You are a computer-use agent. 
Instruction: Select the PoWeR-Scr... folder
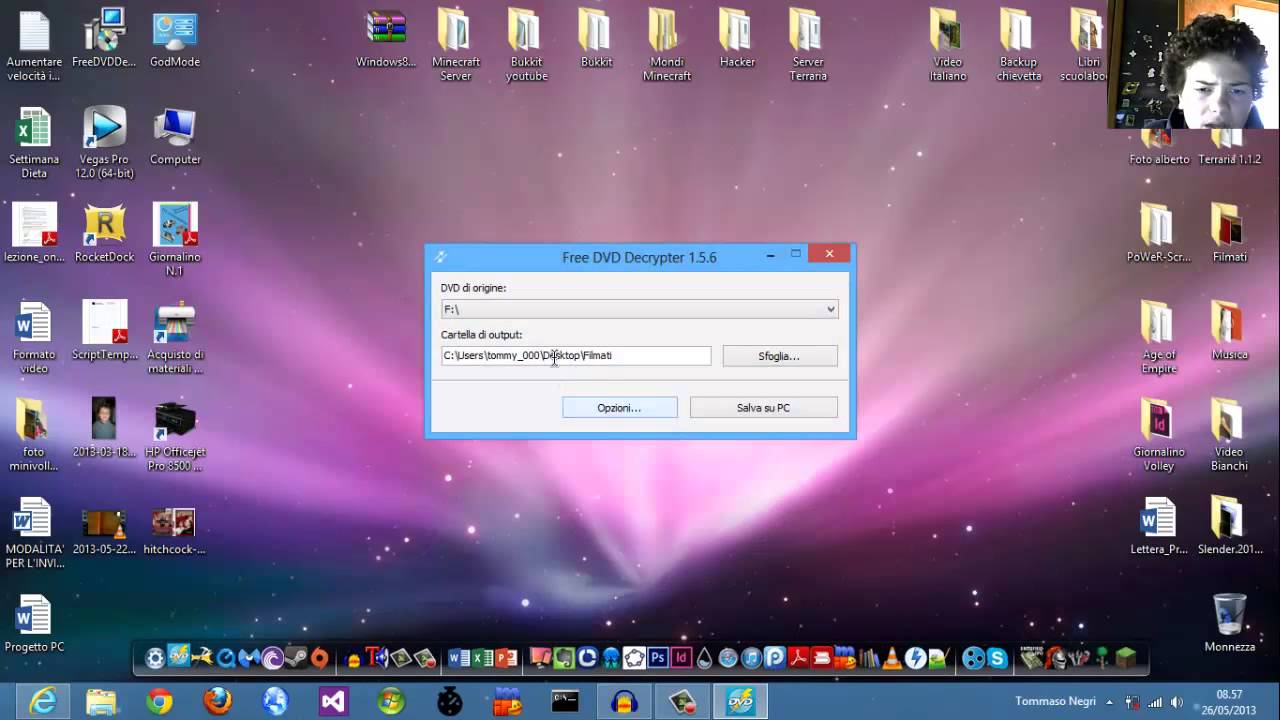1159,234
